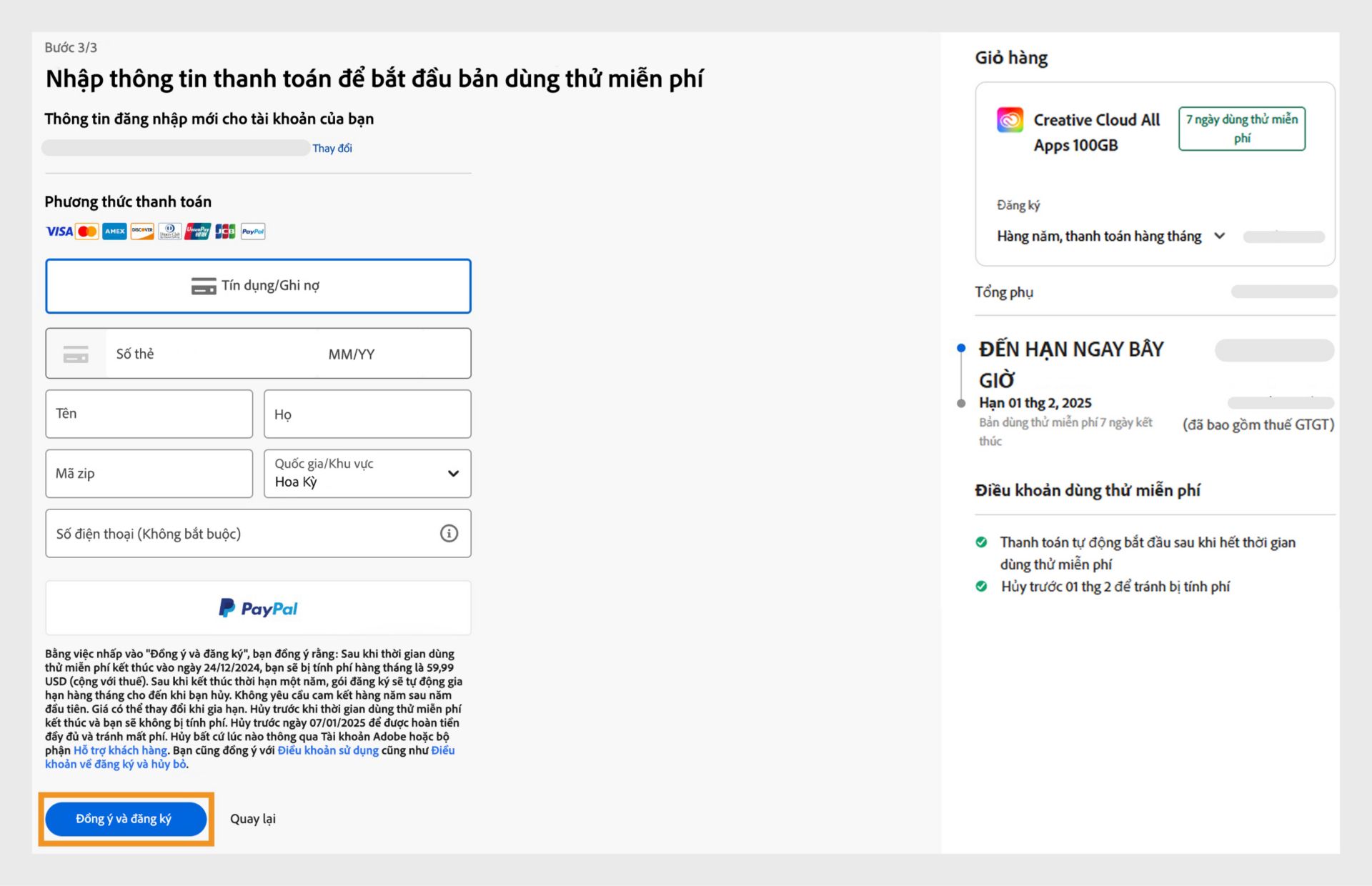Click green check beside Hủy trước 01 thg 2
Screen dimensions: 1372x886
click(x=982, y=587)
